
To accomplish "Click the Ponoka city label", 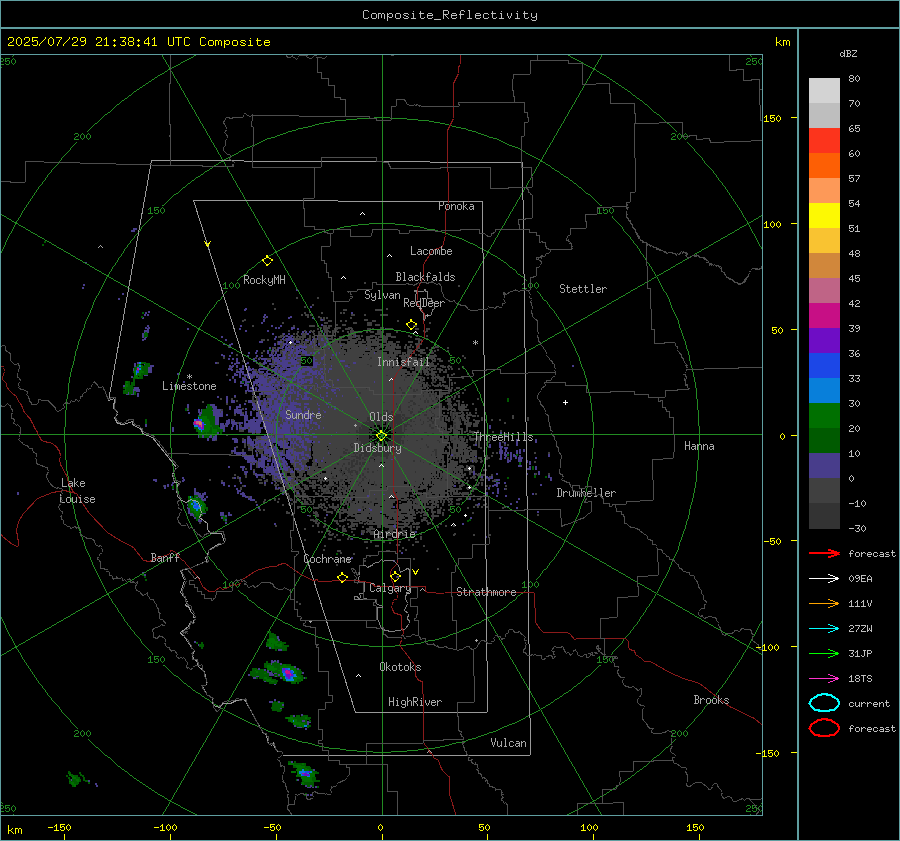I will pyautogui.click(x=456, y=206).
